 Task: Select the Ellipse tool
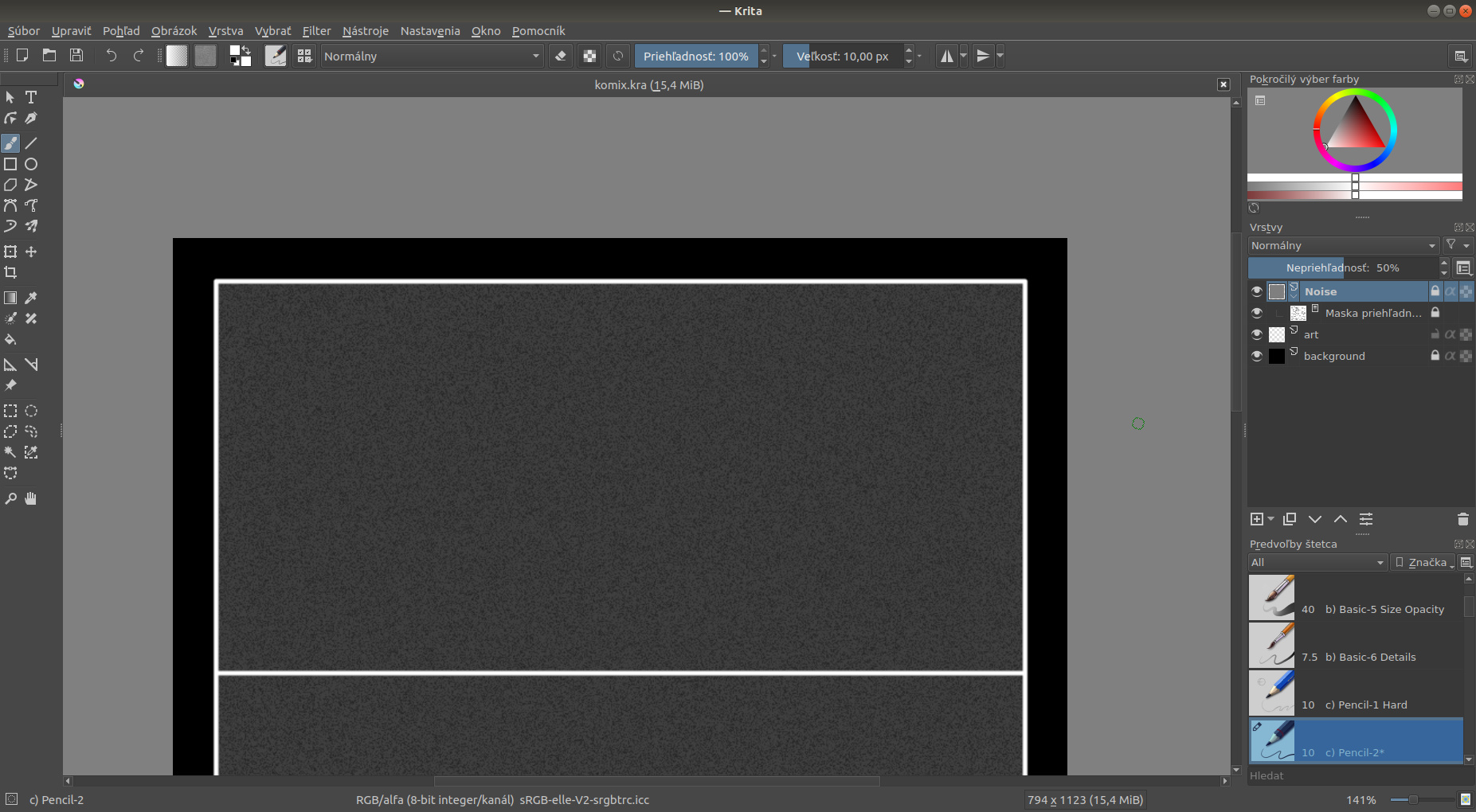point(31,164)
